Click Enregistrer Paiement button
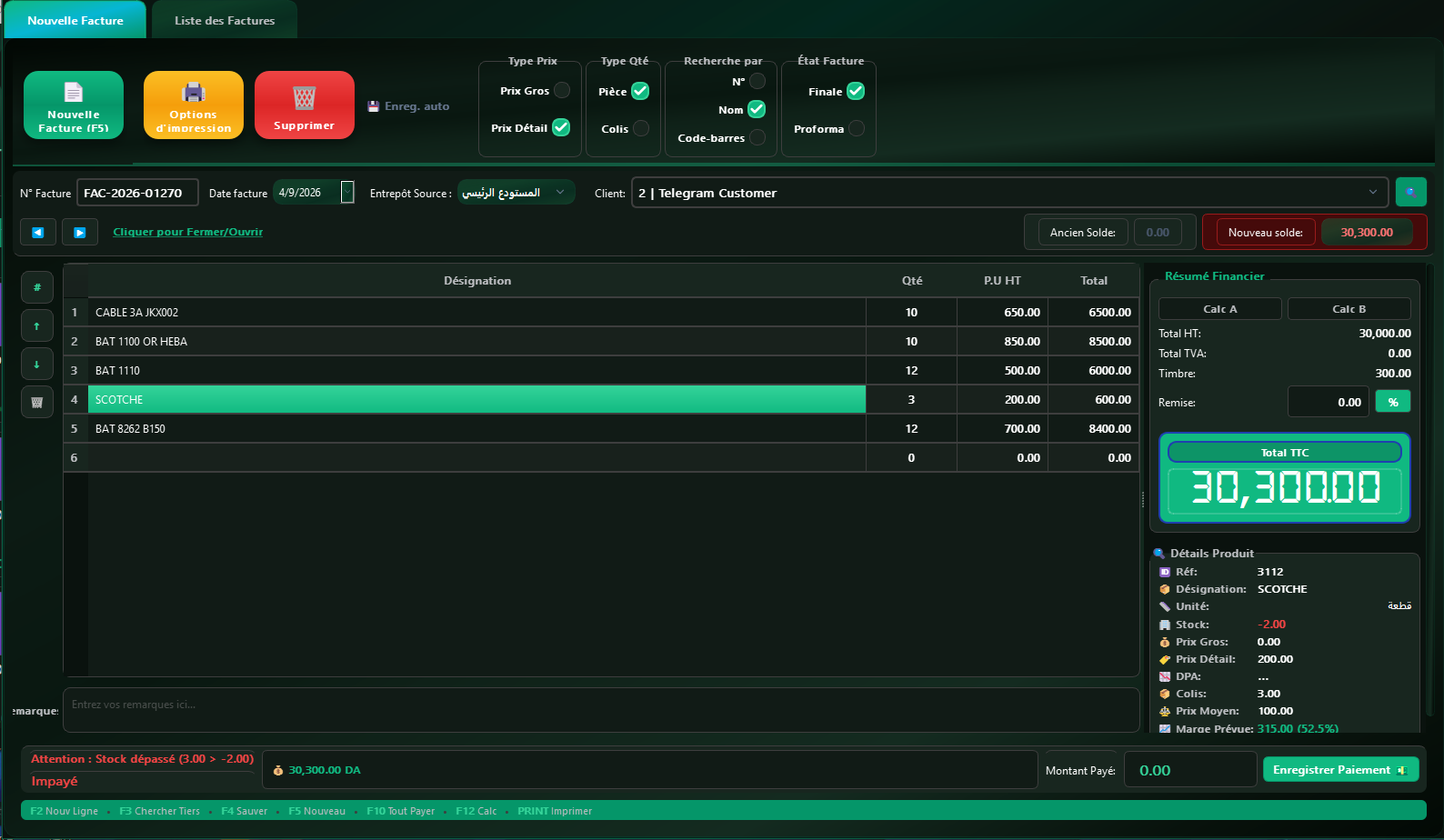 tap(1340, 770)
